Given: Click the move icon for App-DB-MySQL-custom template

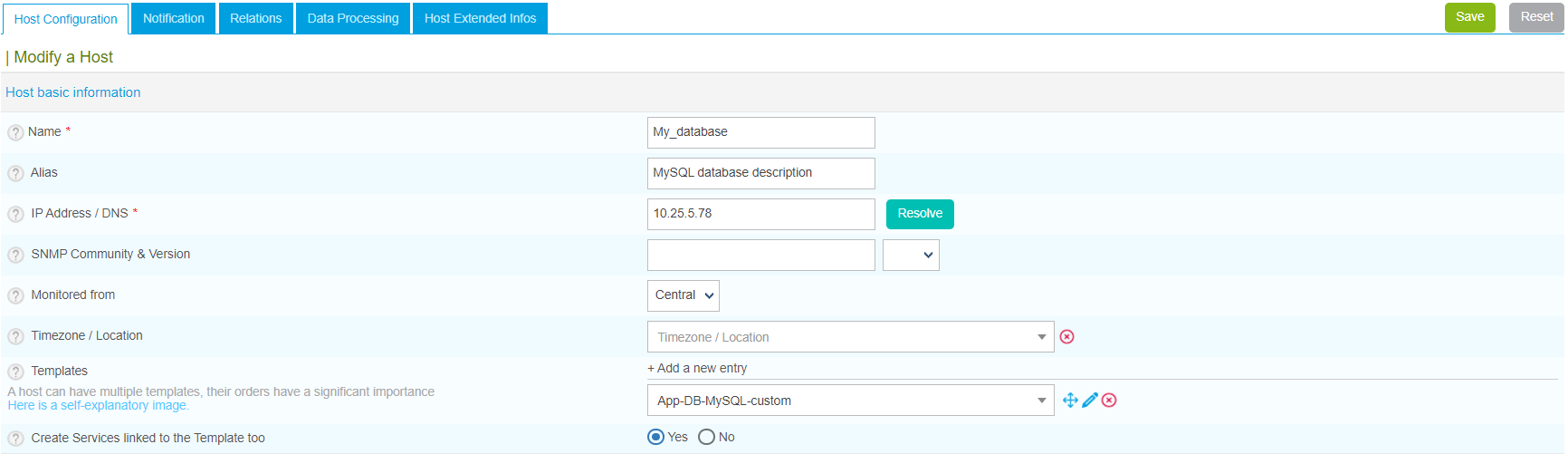Looking at the screenshot, I should [x=1070, y=401].
